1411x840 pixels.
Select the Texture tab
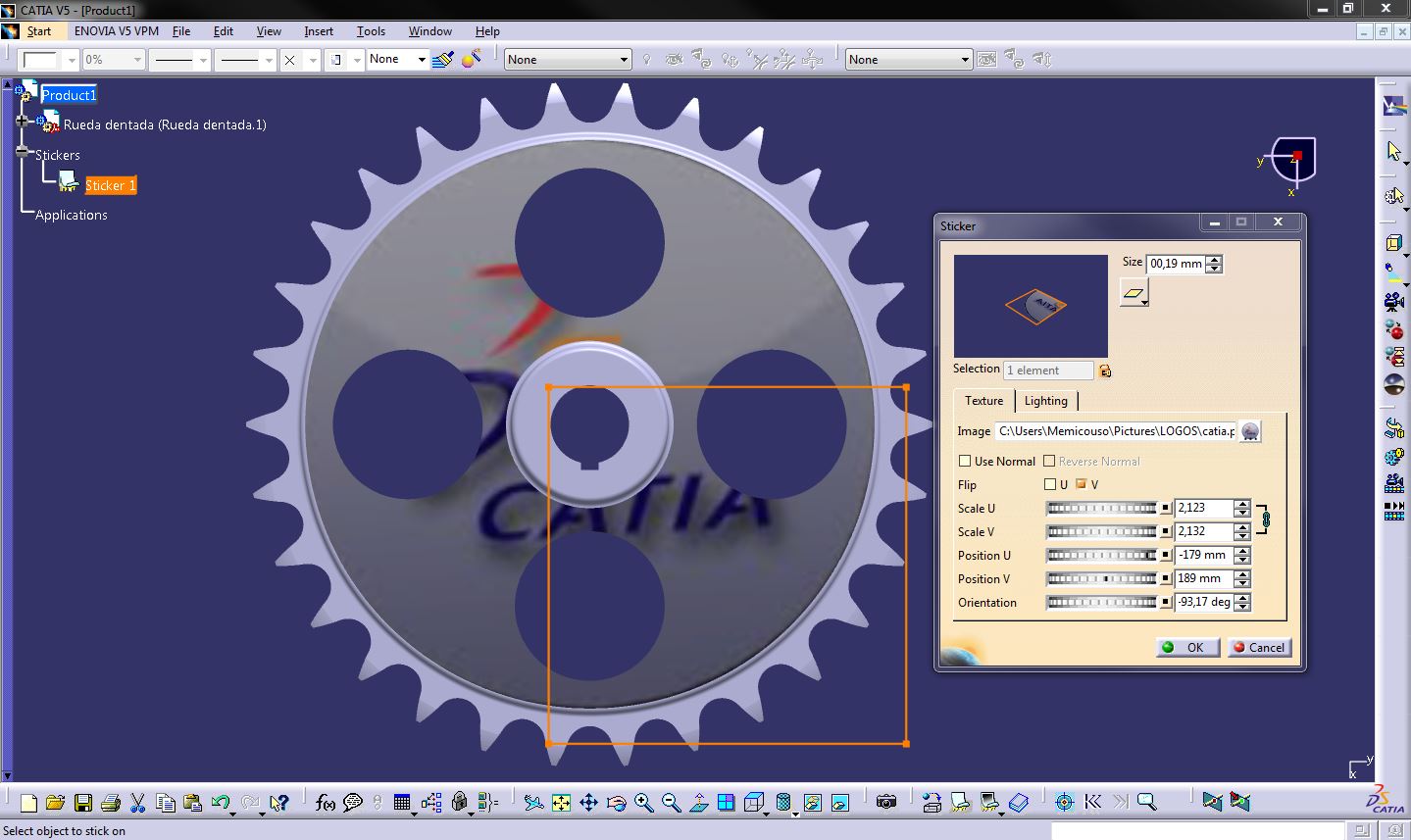coord(983,400)
